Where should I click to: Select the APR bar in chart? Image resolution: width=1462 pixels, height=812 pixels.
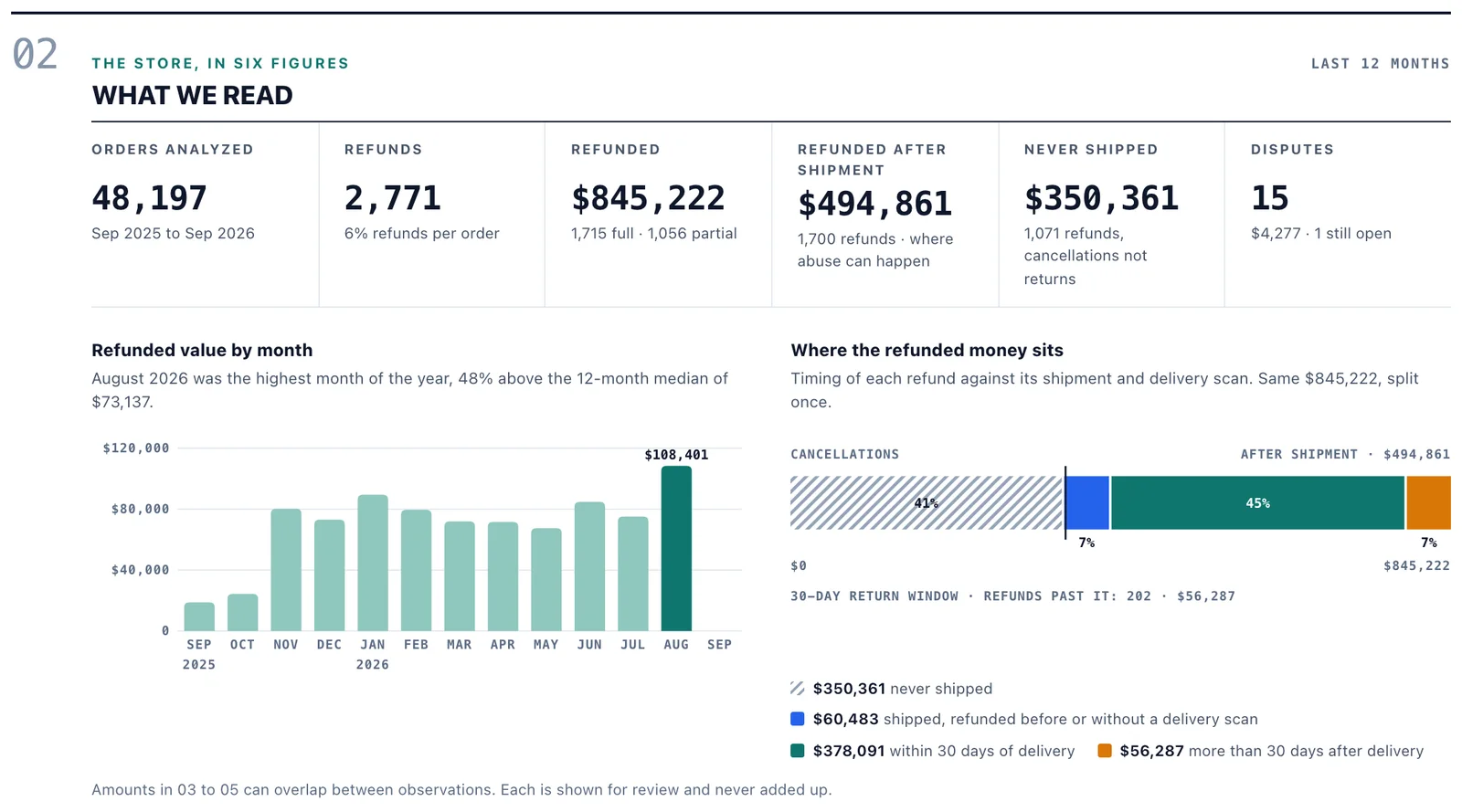tap(503, 576)
